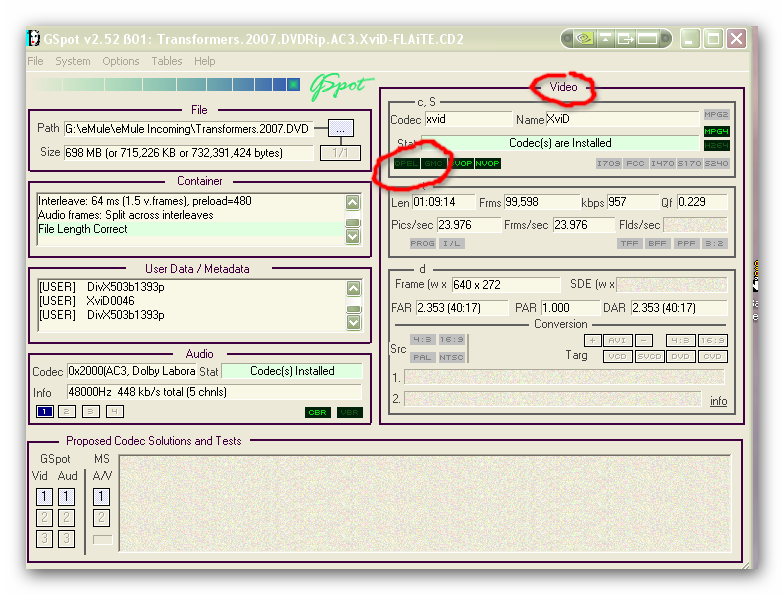Click the browse '...' file button

[340, 128]
